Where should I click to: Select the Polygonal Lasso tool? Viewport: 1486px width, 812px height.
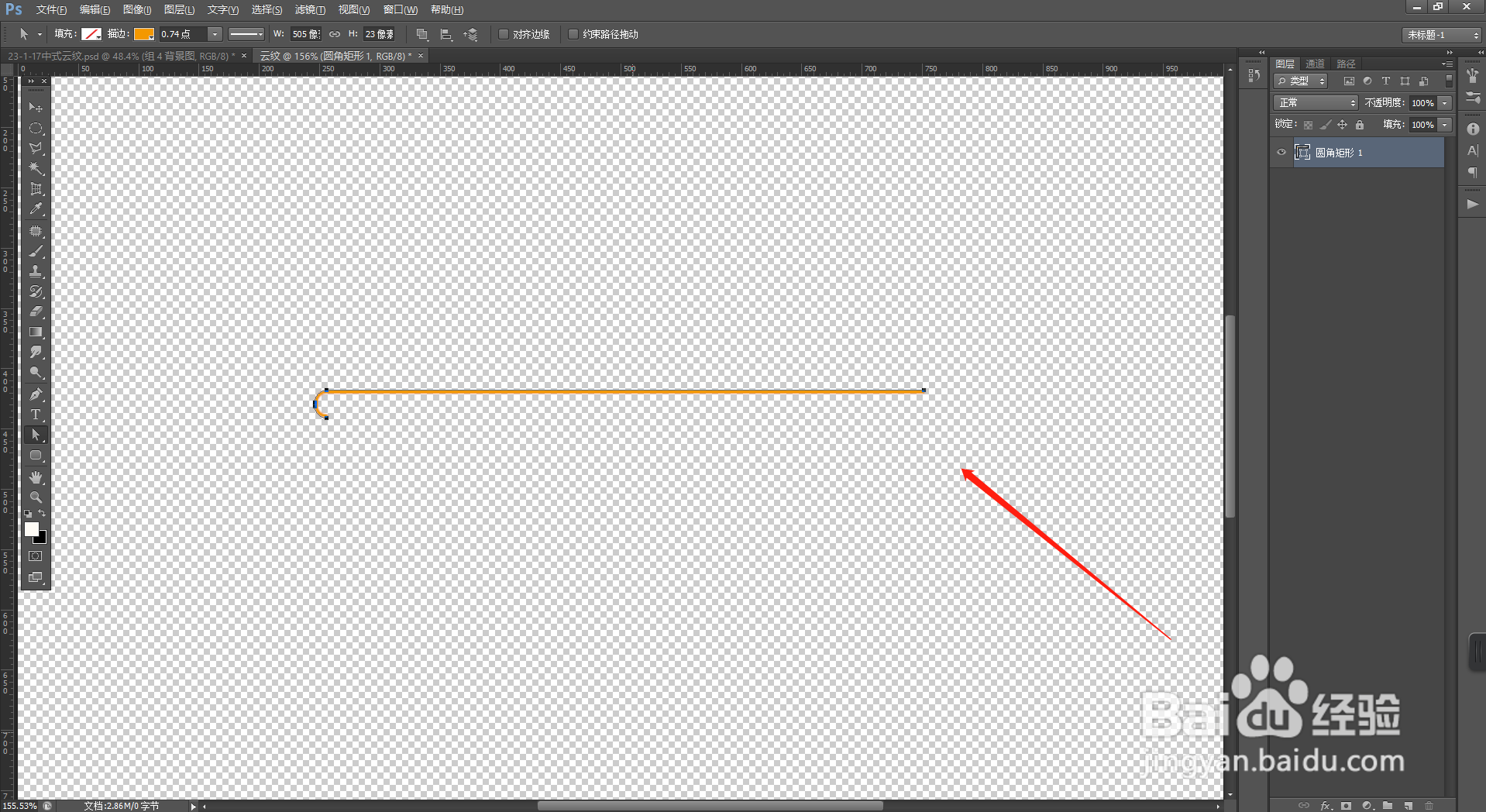[36, 148]
